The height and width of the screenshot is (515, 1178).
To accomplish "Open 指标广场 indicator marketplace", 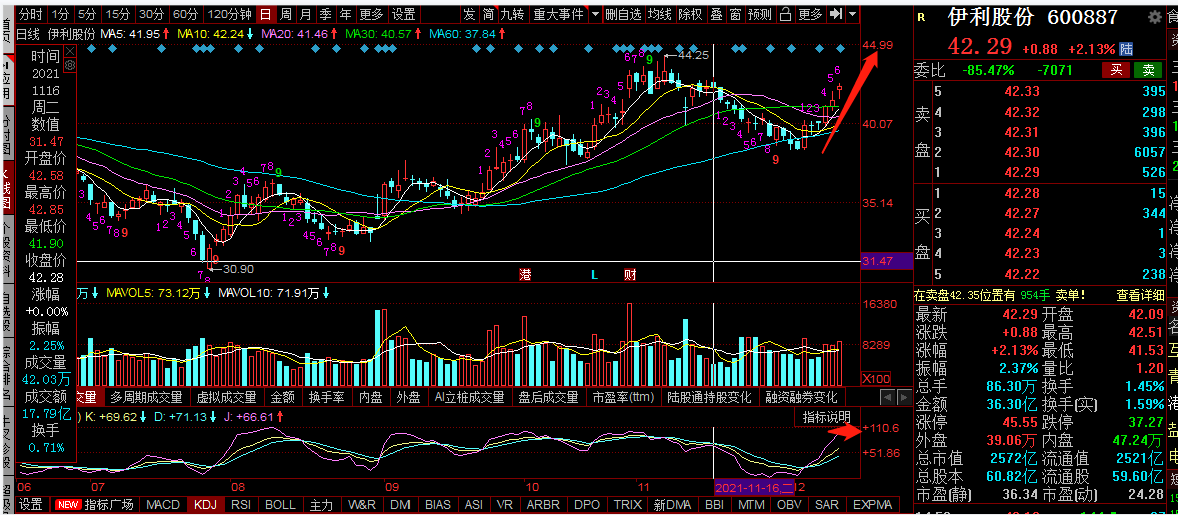I will (109, 504).
